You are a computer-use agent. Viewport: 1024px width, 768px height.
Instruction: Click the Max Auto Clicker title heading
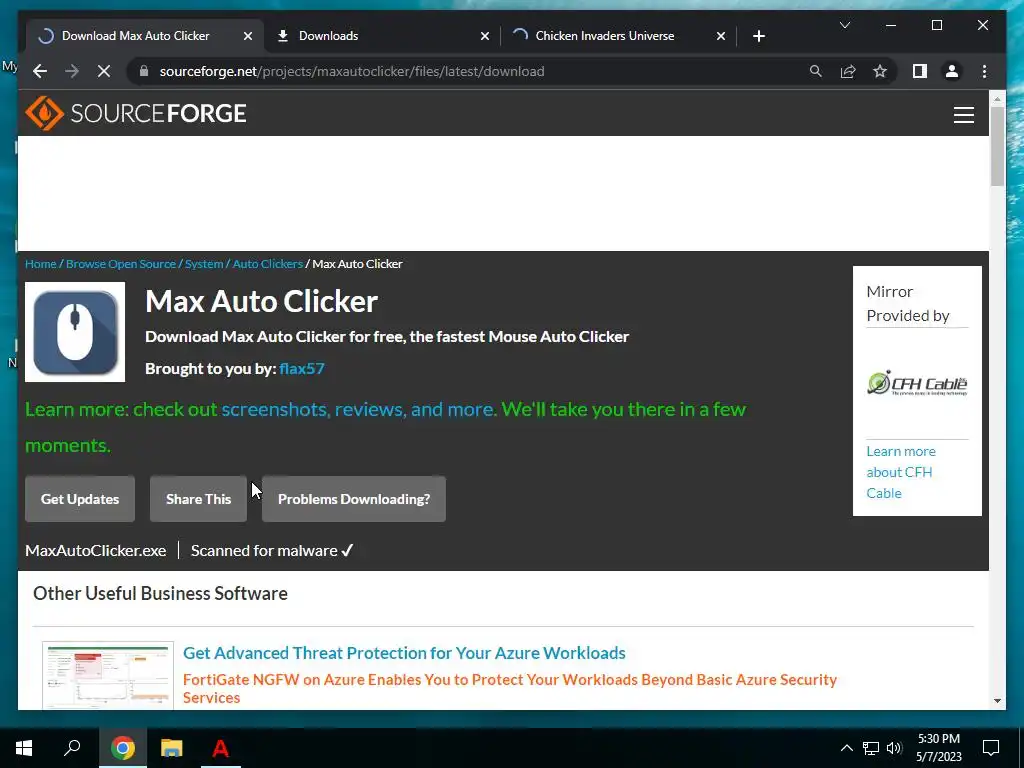pos(261,301)
